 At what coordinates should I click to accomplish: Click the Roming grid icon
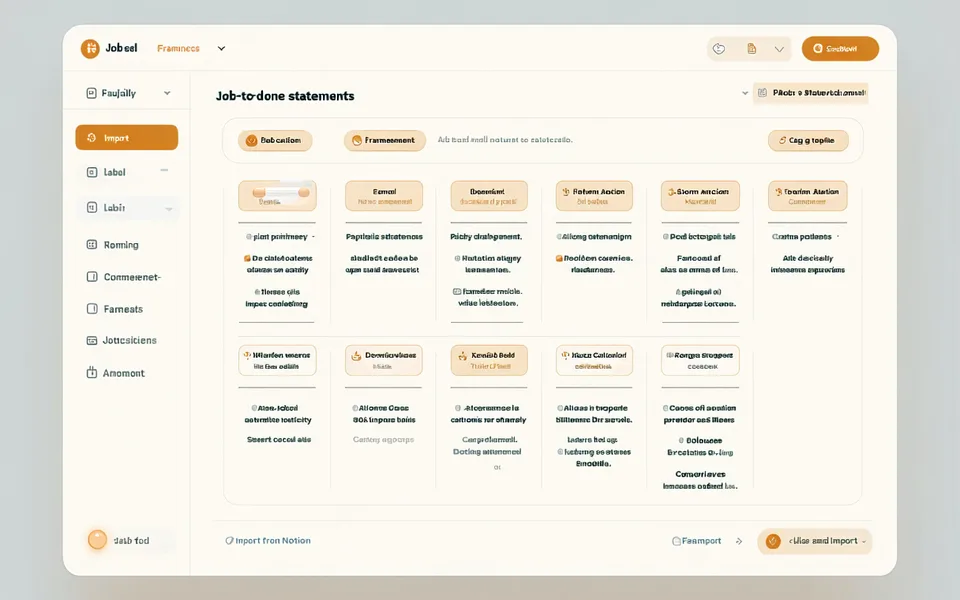[92, 245]
